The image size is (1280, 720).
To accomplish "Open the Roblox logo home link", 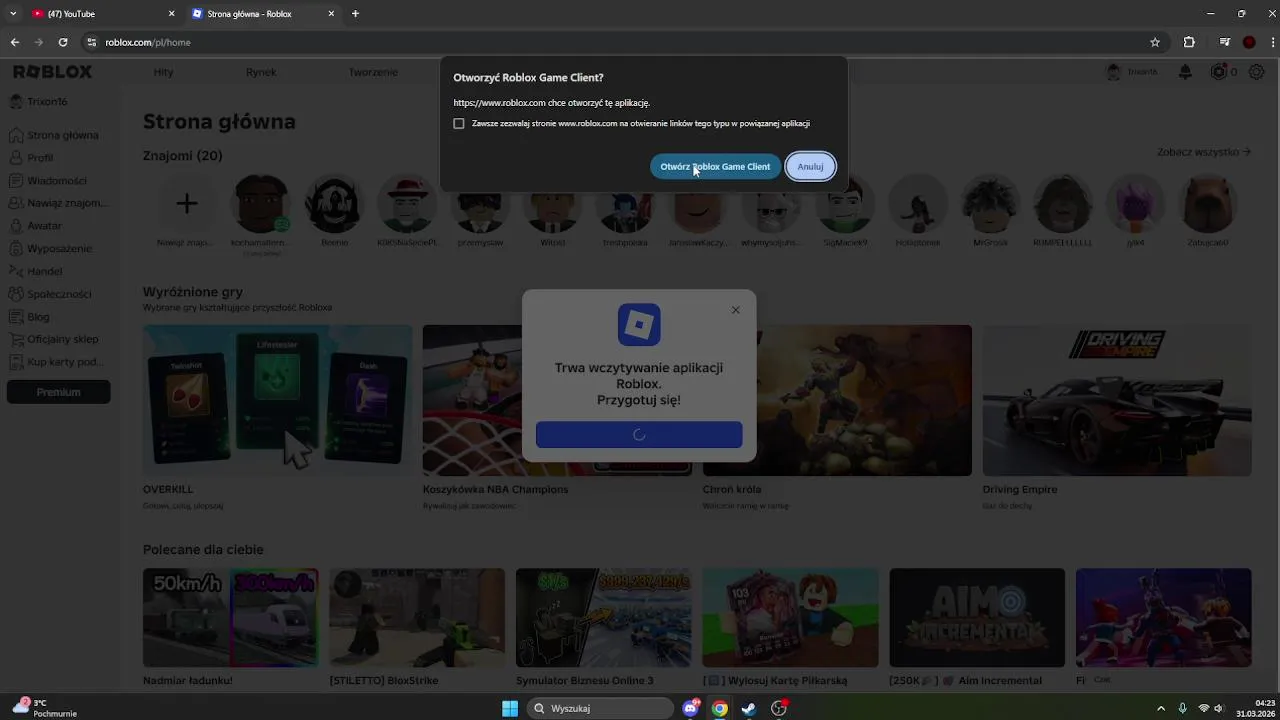I will (52, 72).
